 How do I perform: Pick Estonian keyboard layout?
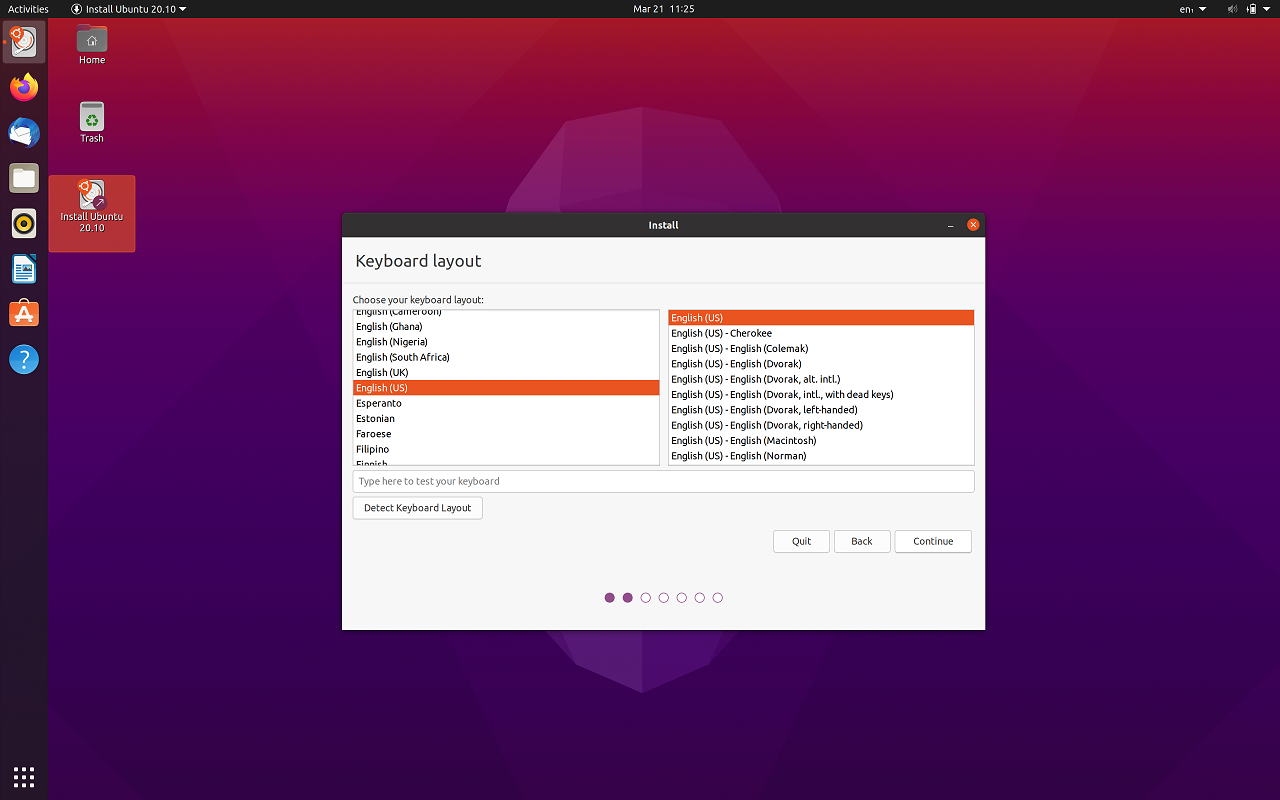pyautogui.click(x=506, y=418)
